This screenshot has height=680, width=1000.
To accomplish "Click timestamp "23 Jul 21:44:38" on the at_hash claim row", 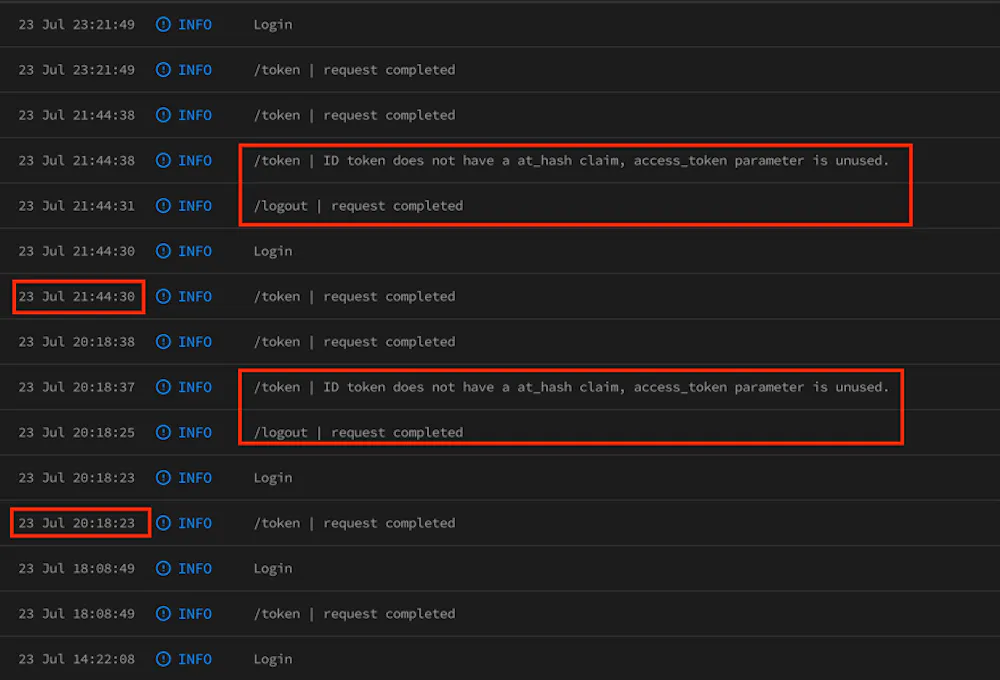I will click(77, 160).
